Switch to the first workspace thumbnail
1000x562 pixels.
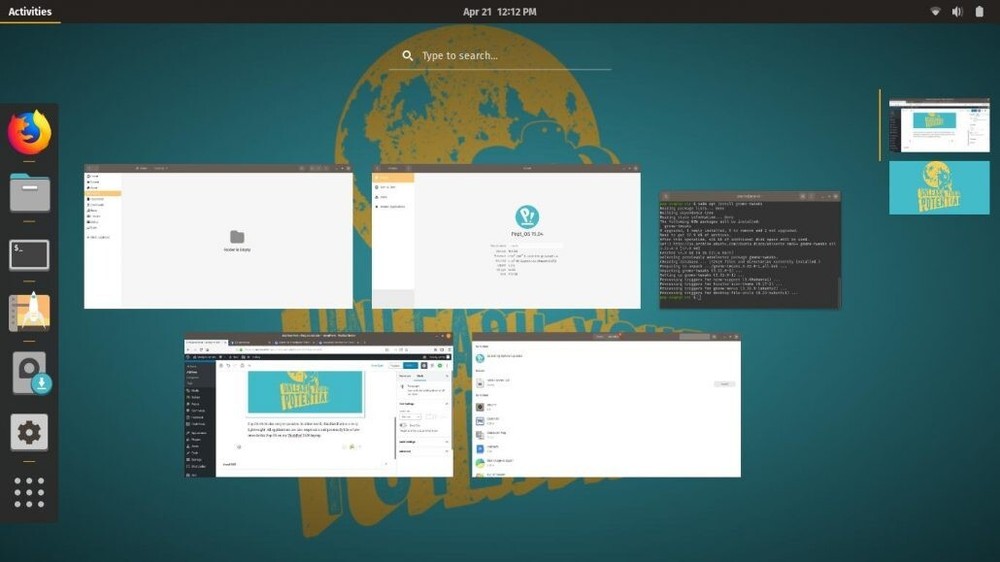[x=939, y=125]
